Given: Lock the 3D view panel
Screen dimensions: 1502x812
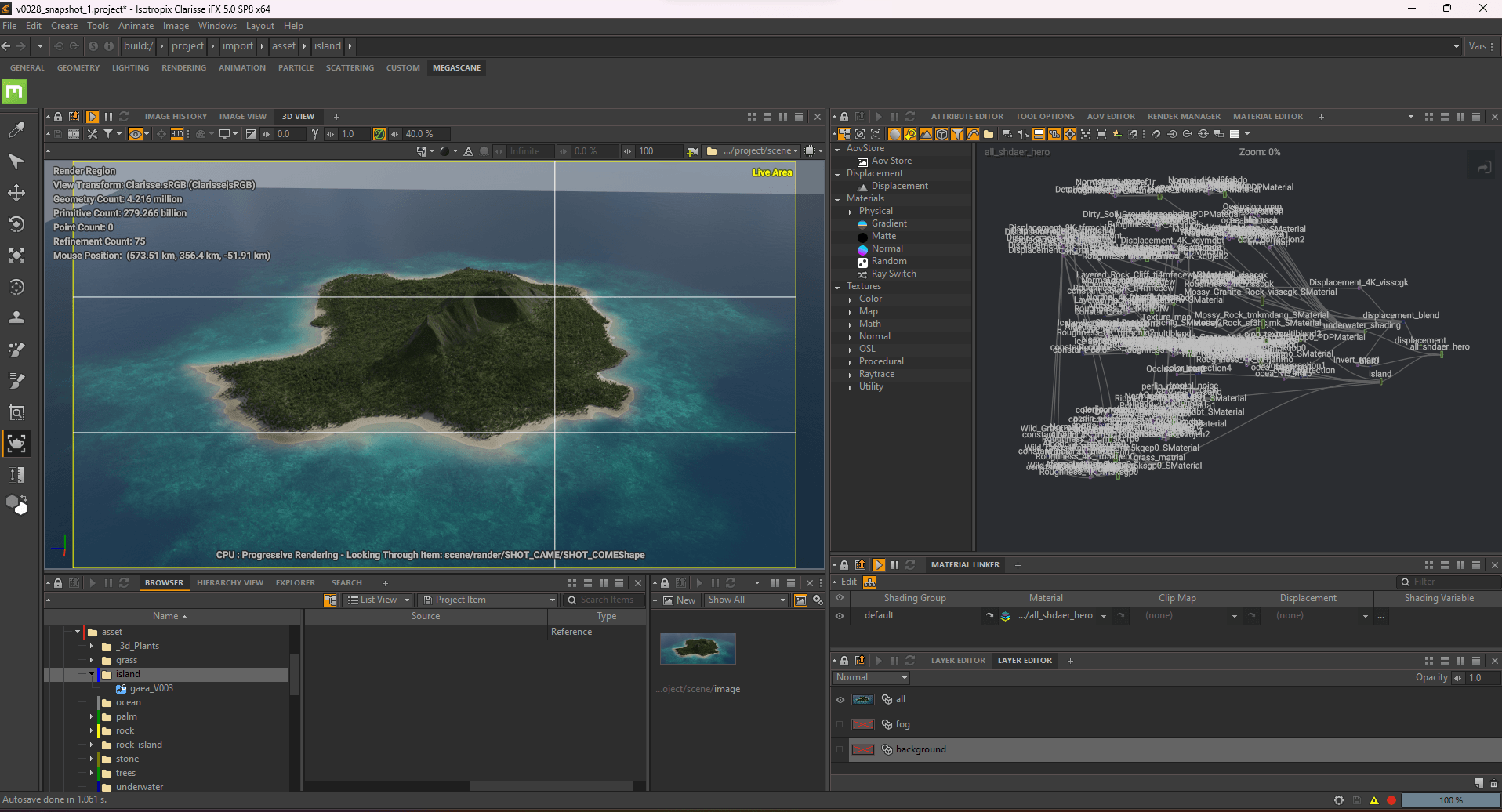Looking at the screenshot, I should [58, 117].
